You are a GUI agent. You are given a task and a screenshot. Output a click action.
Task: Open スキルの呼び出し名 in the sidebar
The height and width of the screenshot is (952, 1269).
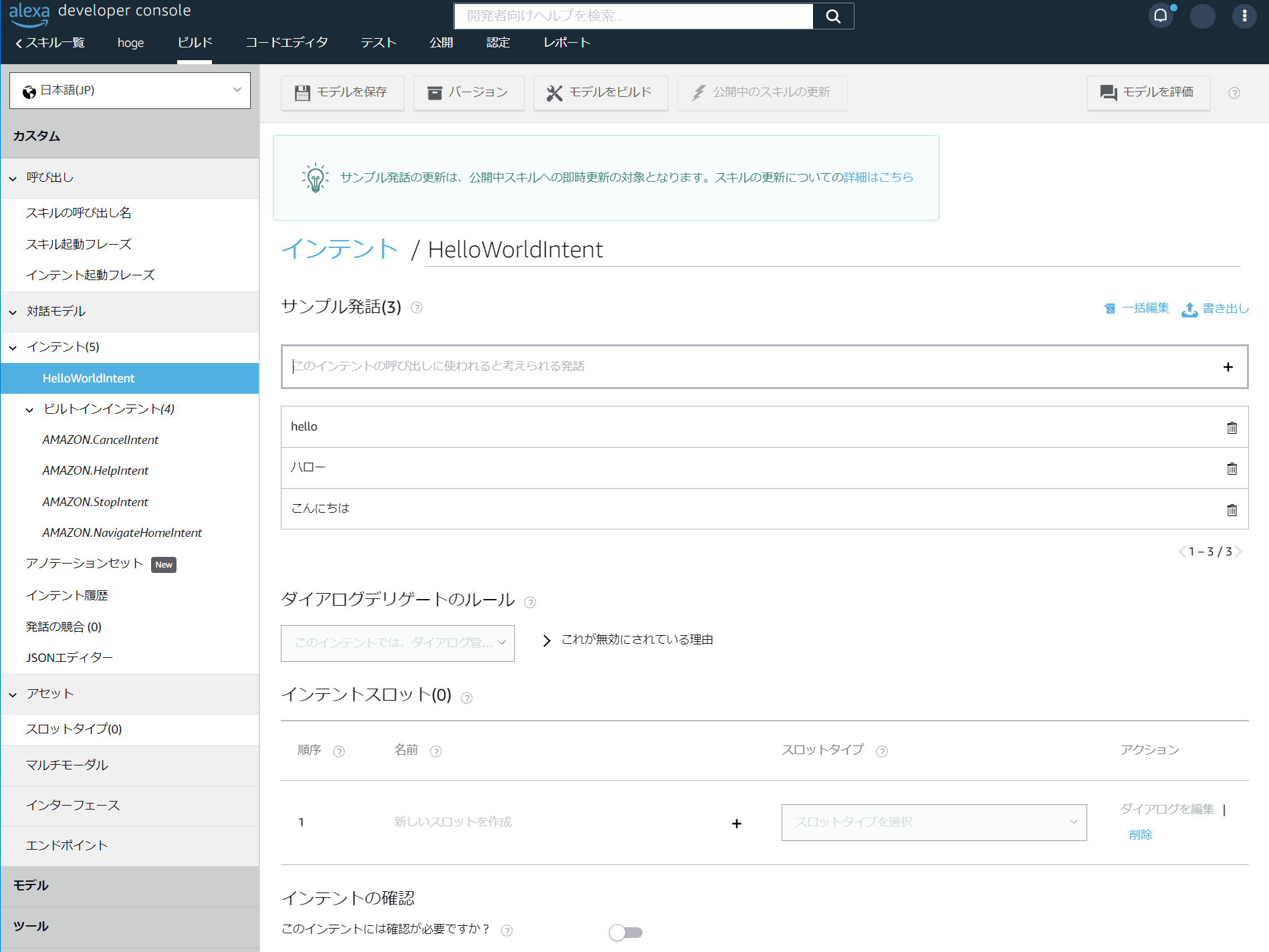78,213
